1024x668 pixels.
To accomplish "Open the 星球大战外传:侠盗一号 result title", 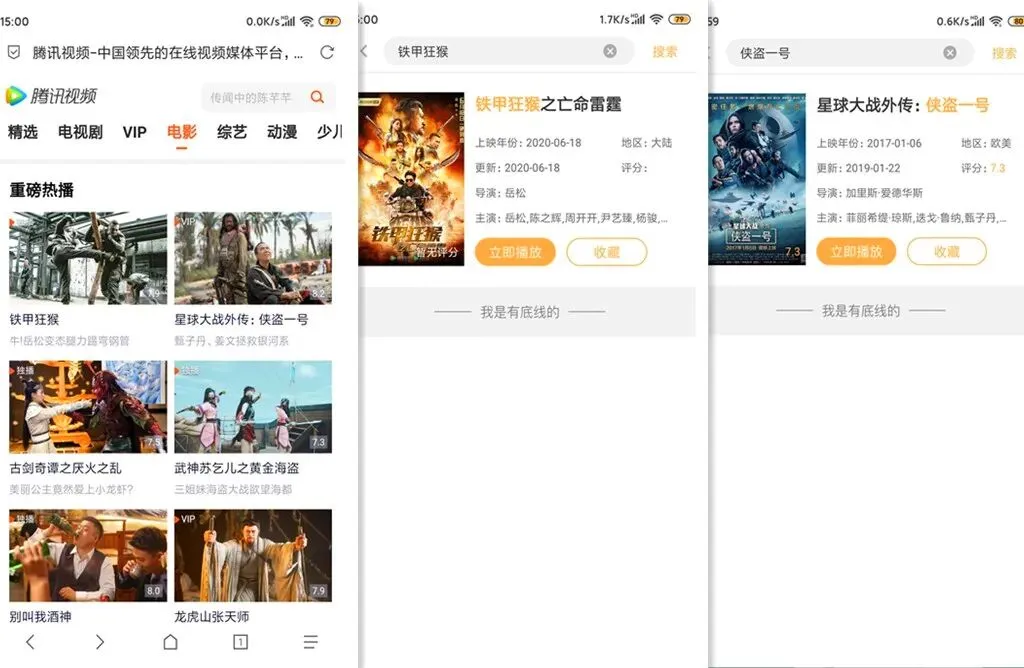I will click(903, 104).
